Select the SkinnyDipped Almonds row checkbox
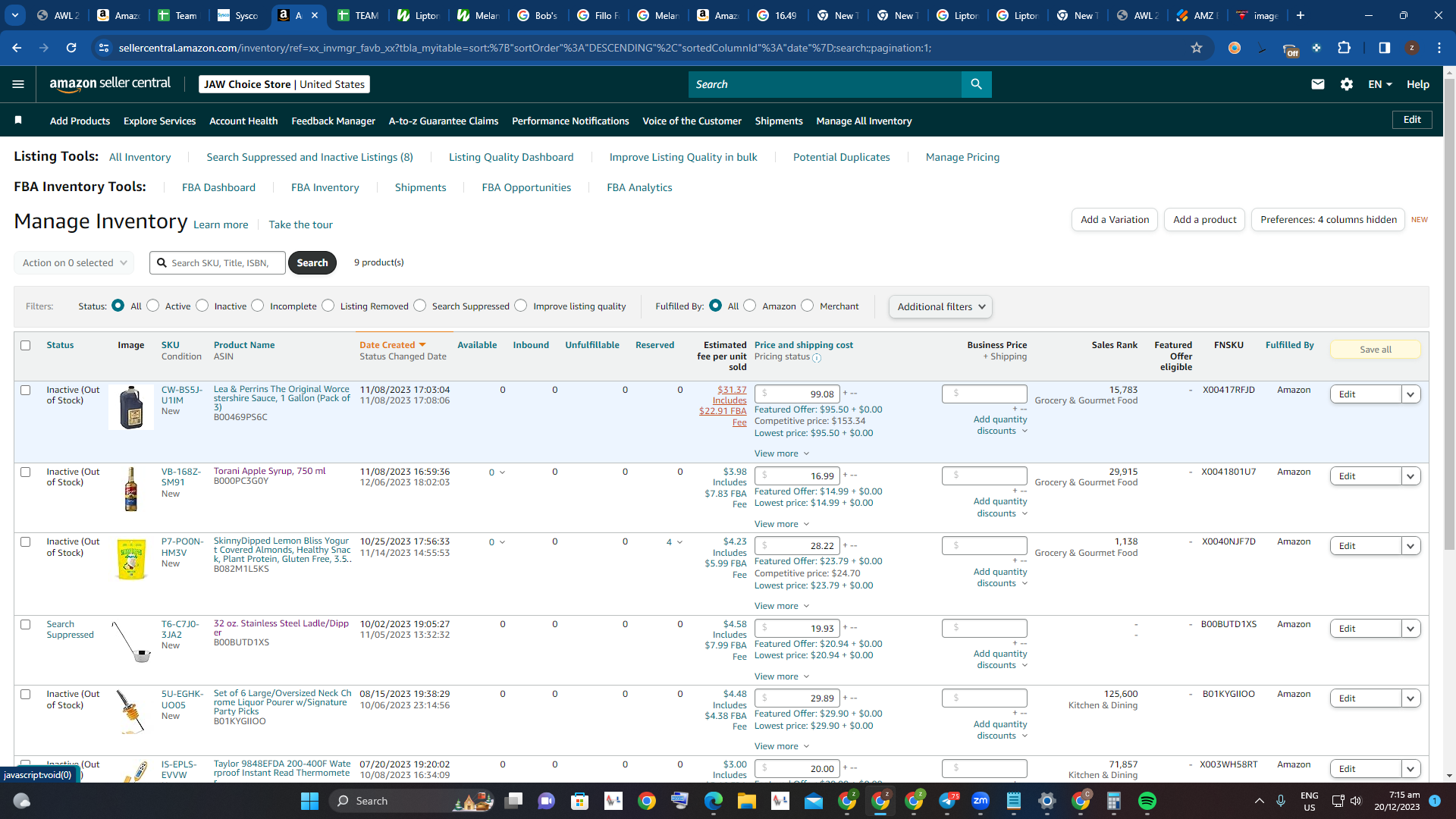This screenshot has width=1456, height=819. (25, 542)
